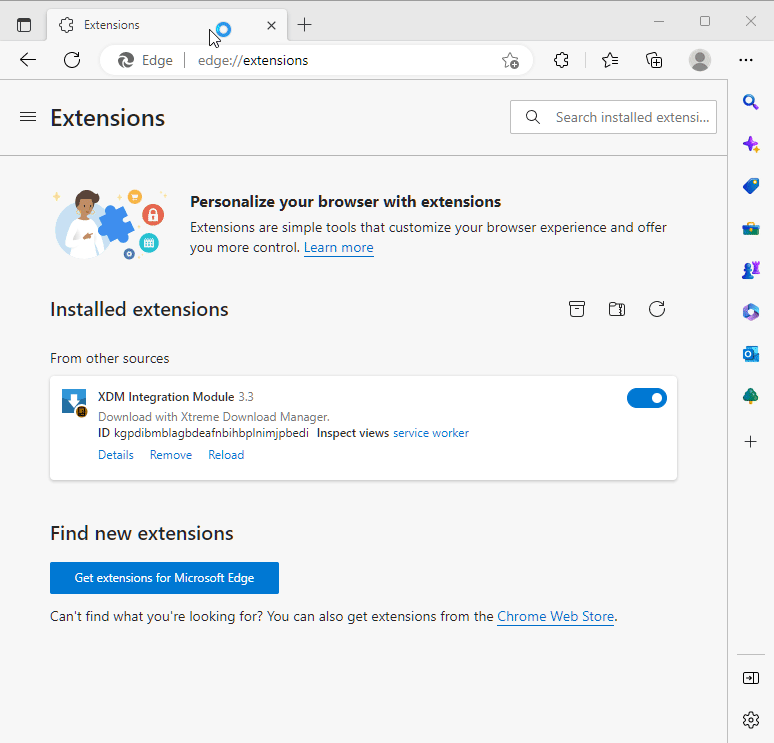Open sidebar Tools briefcase icon

pyautogui.click(x=751, y=228)
